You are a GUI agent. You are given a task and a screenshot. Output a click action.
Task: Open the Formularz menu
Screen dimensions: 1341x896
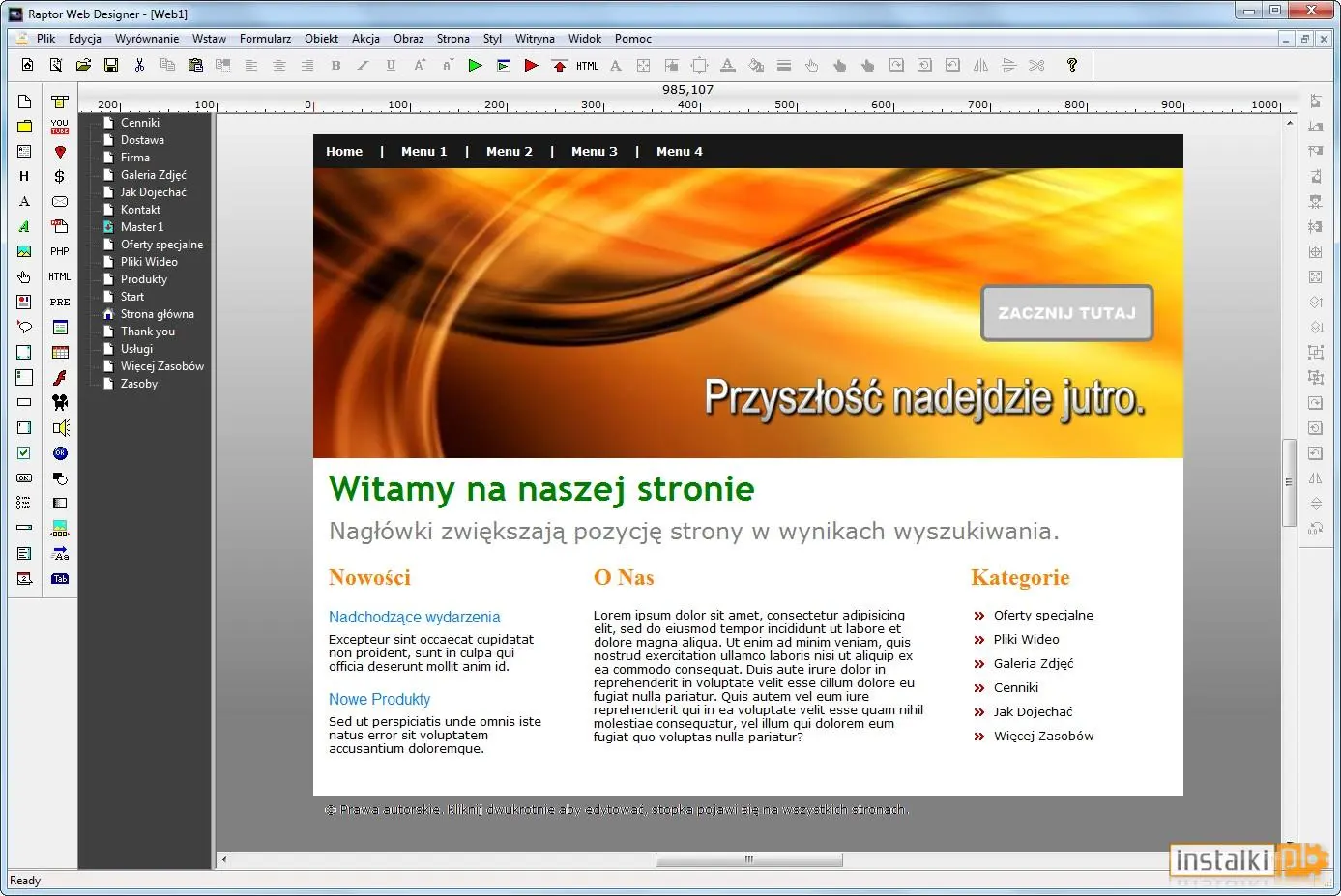pyautogui.click(x=265, y=39)
